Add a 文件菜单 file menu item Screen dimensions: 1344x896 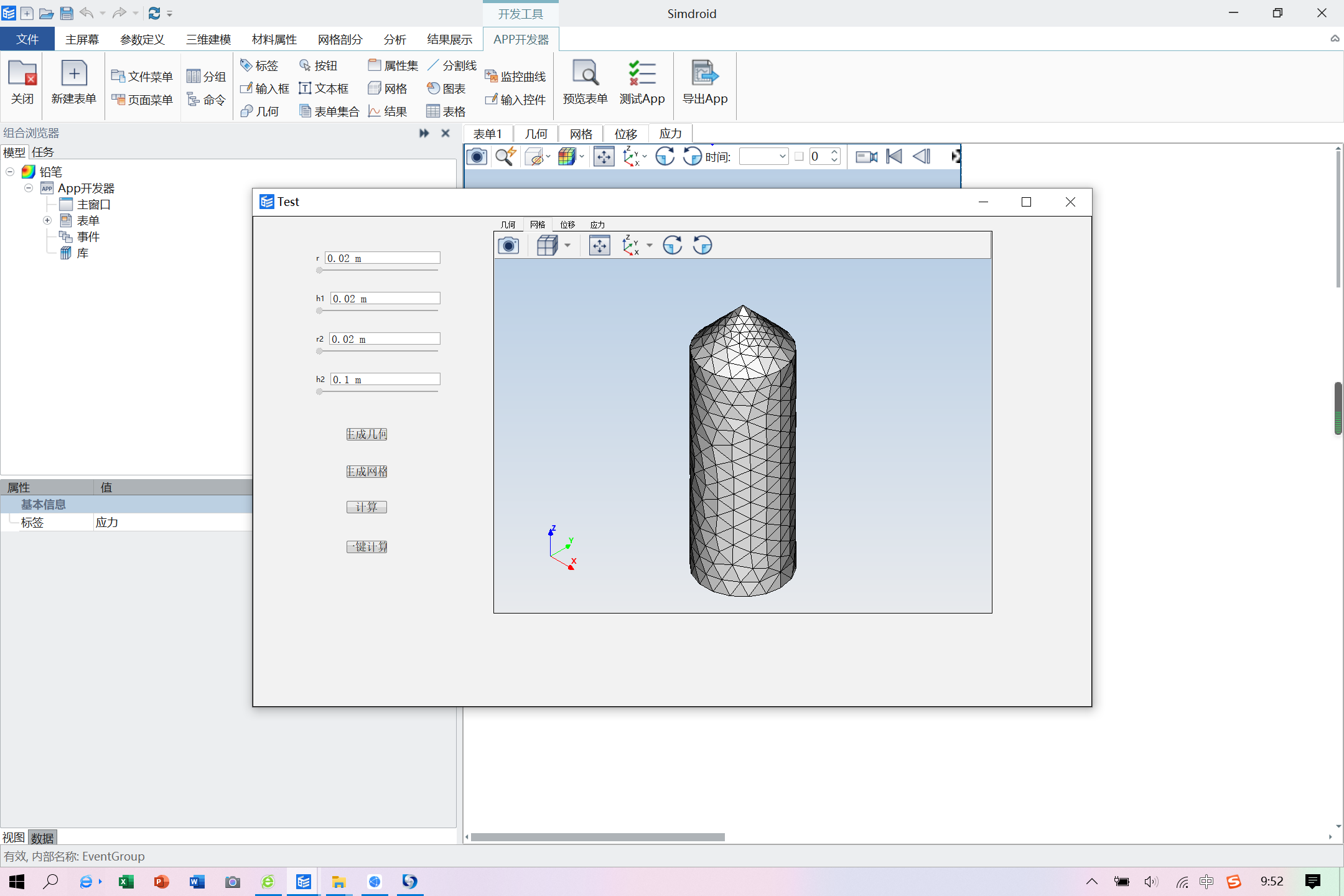click(142, 76)
